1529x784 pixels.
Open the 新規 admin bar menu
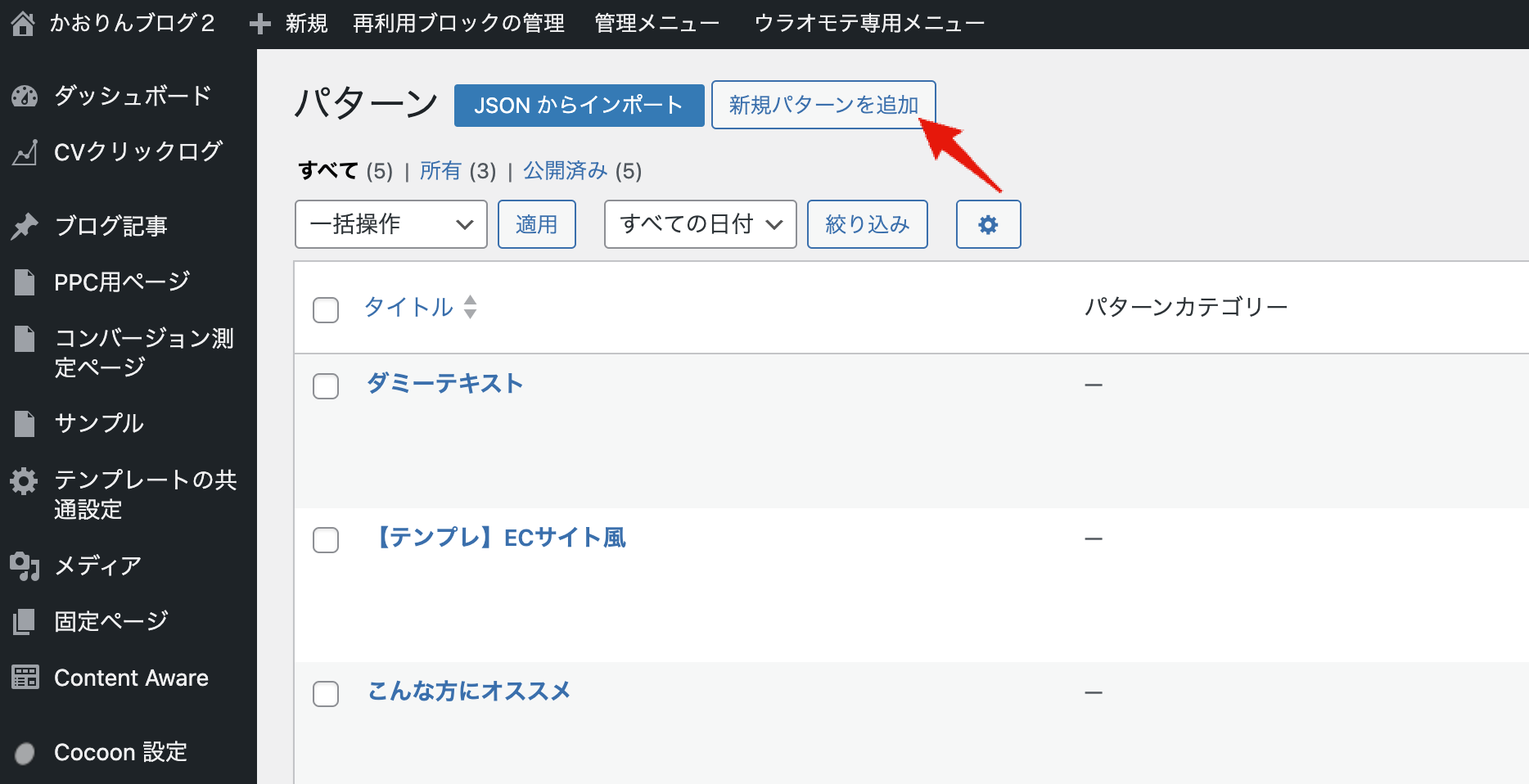306,24
